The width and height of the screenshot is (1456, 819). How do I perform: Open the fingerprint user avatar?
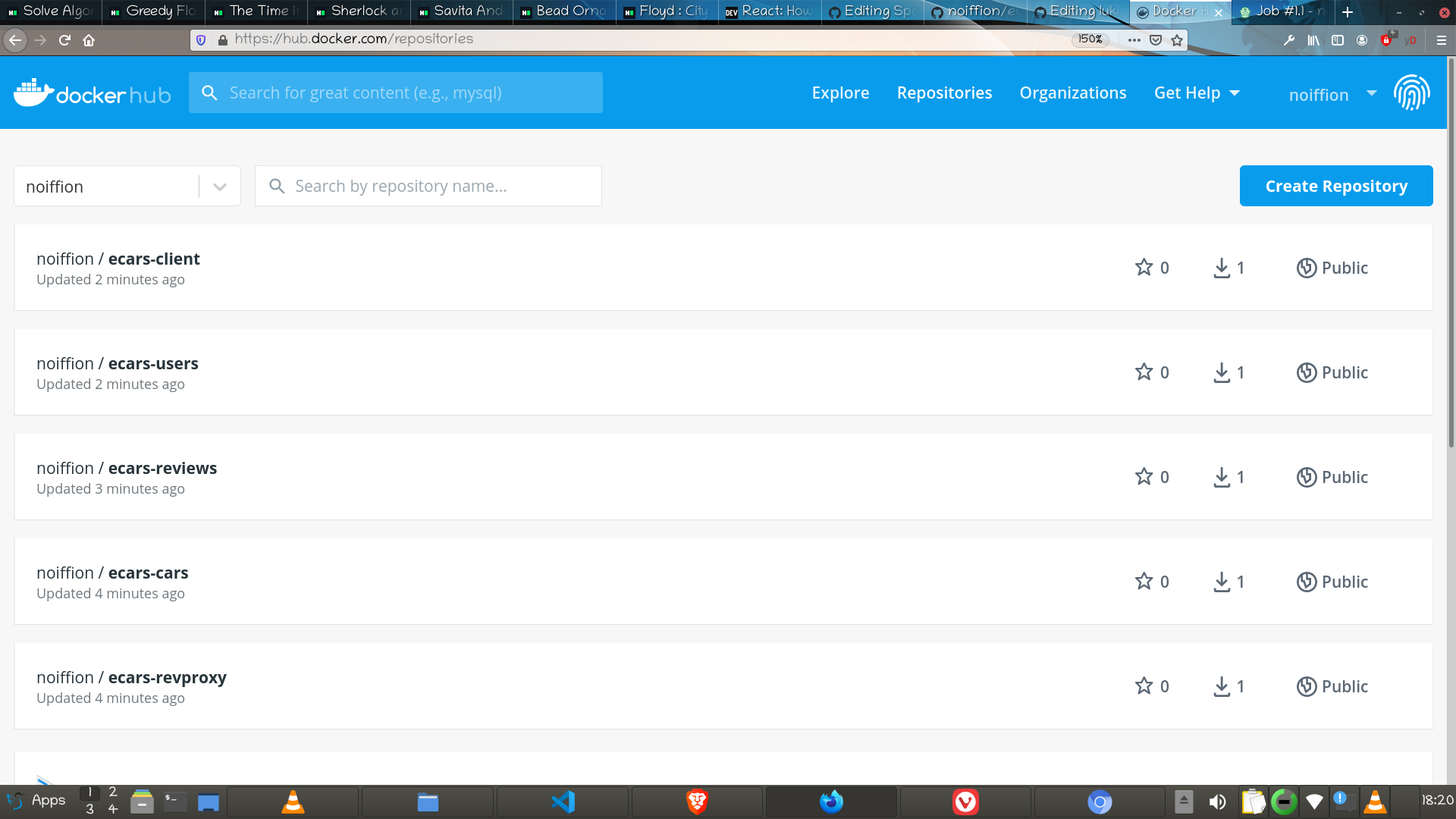point(1411,93)
